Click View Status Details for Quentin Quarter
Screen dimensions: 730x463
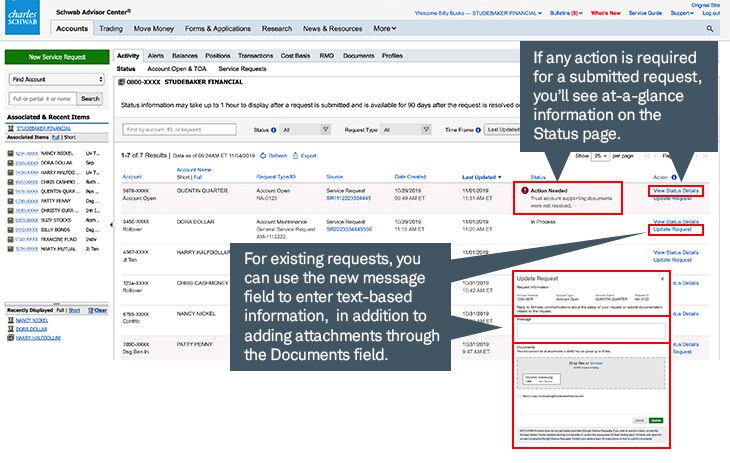[x=676, y=191]
